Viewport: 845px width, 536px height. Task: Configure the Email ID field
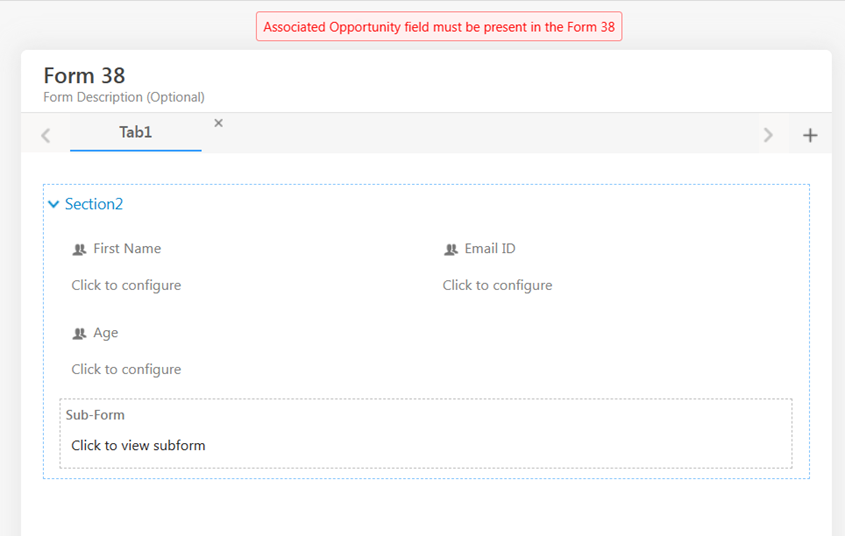point(497,285)
